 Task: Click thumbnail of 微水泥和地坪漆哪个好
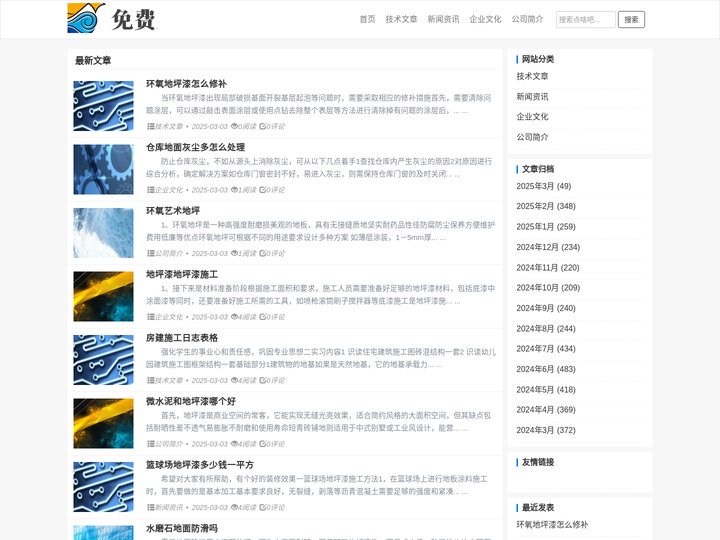click(103, 423)
